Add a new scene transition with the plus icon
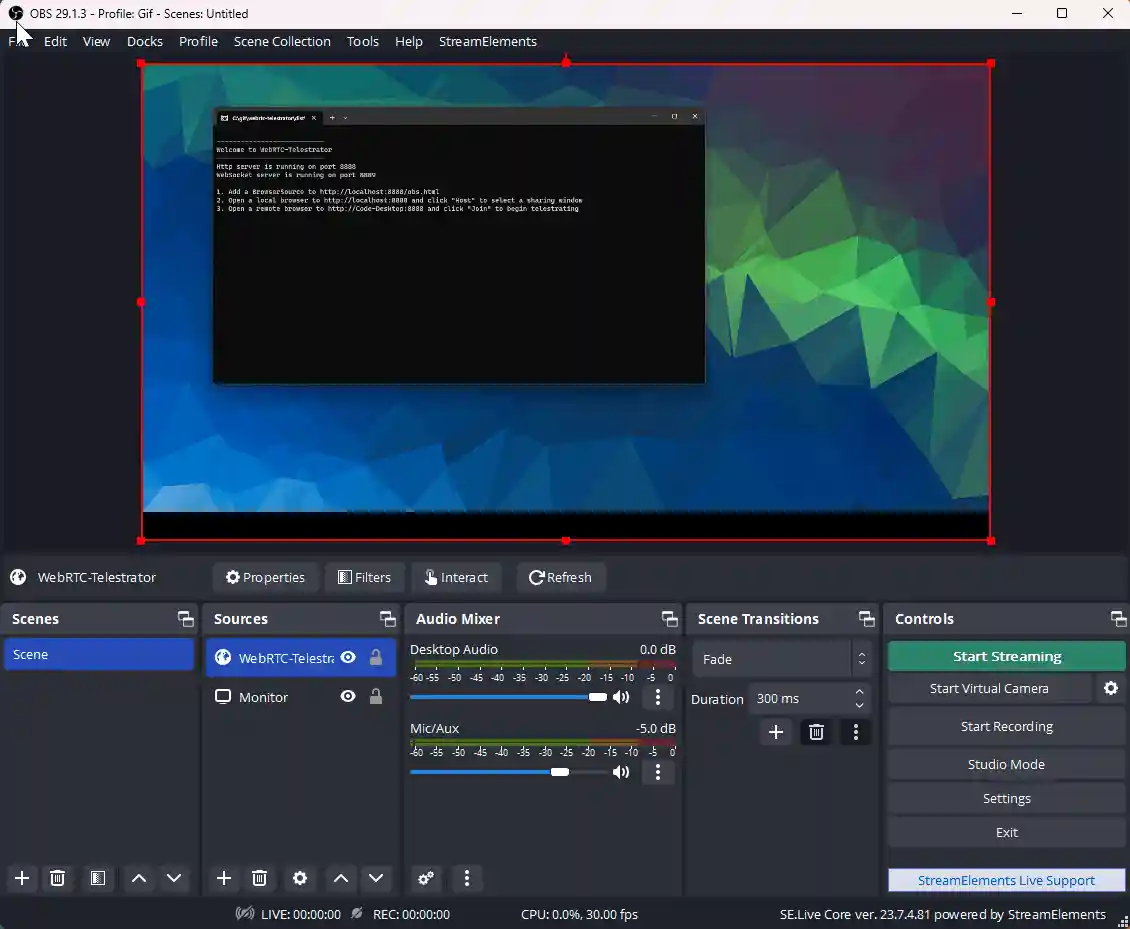1130x929 pixels. click(777, 732)
